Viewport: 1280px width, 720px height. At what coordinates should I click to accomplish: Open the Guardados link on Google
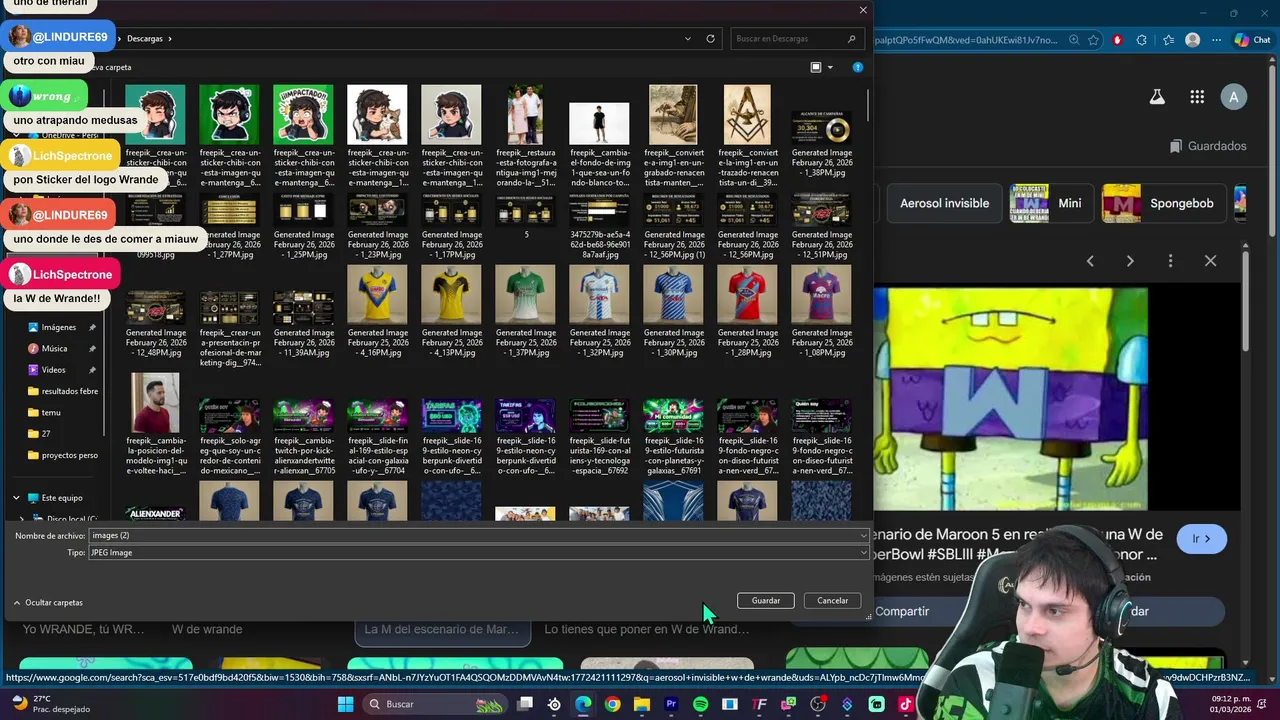[1208, 146]
